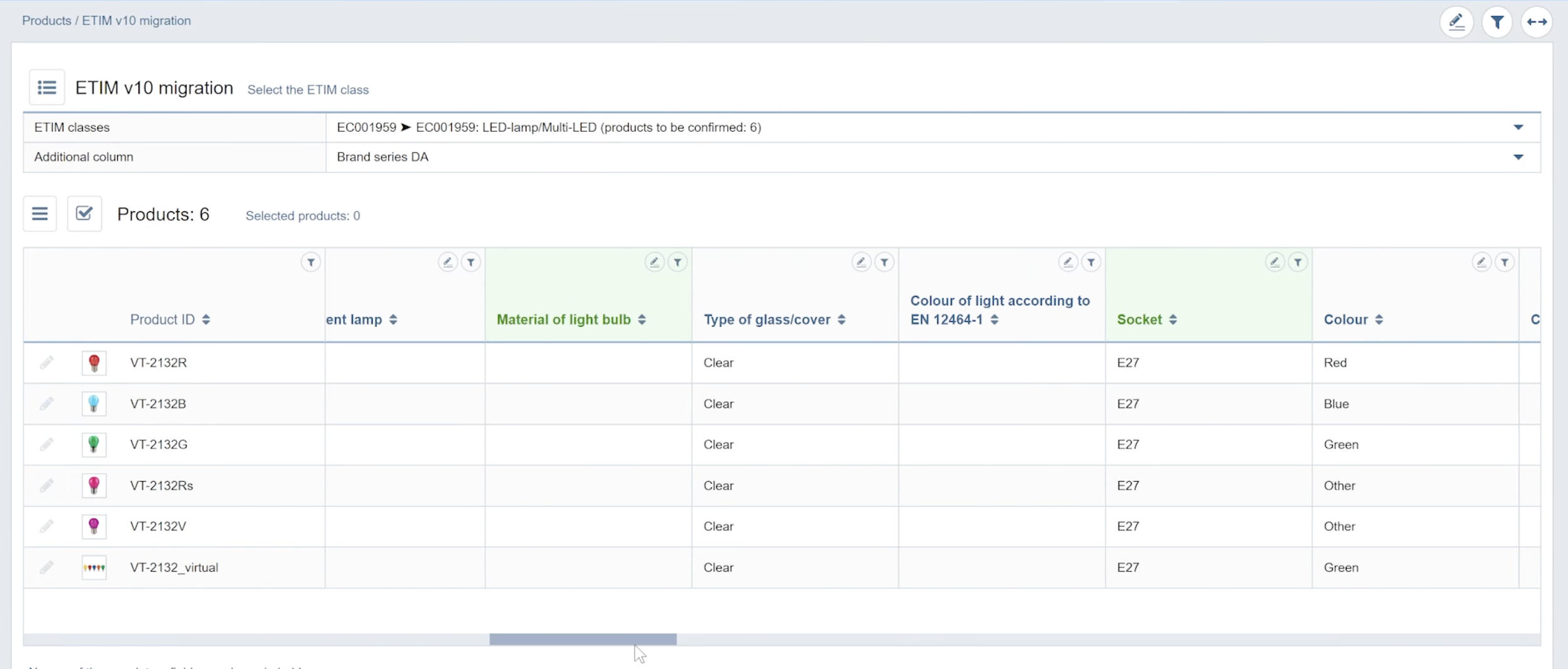Select product ID VT-2132Rs
Screen dimensions: 1568x669
pyautogui.click(x=162, y=485)
